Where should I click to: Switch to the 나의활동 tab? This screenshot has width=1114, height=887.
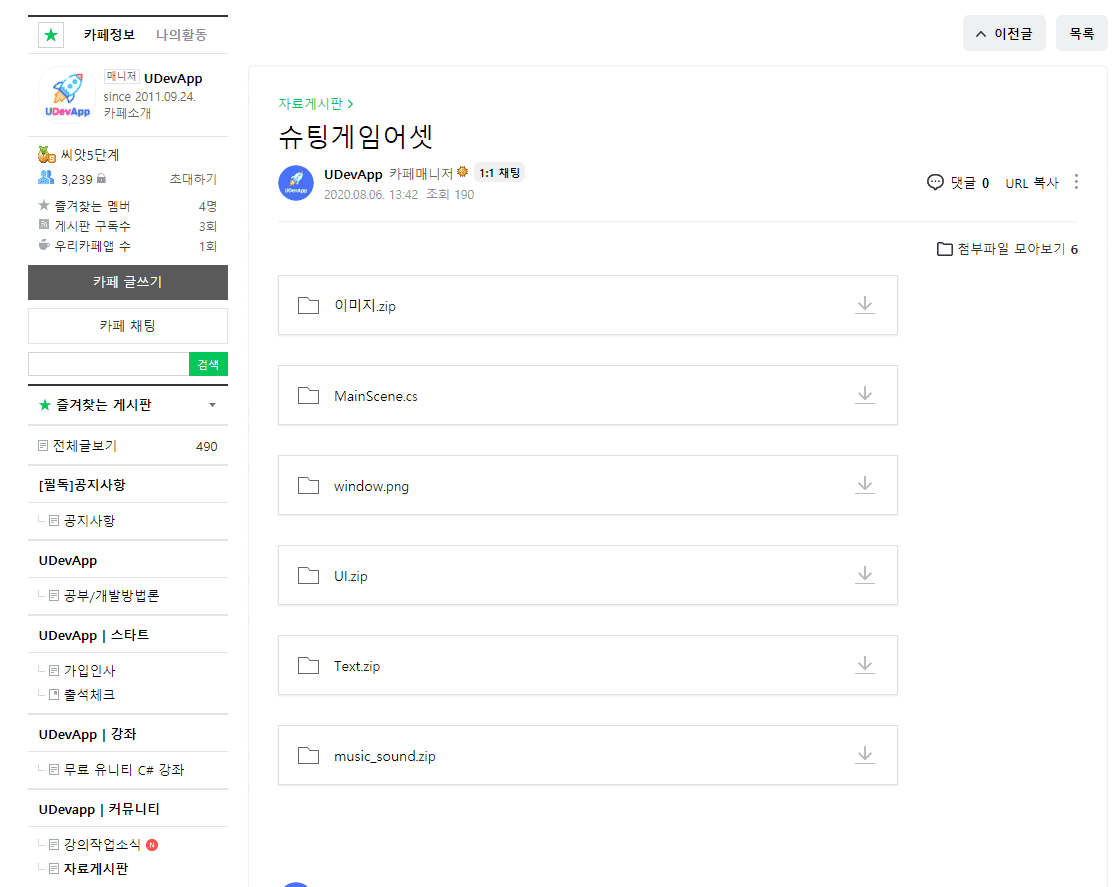(181, 35)
